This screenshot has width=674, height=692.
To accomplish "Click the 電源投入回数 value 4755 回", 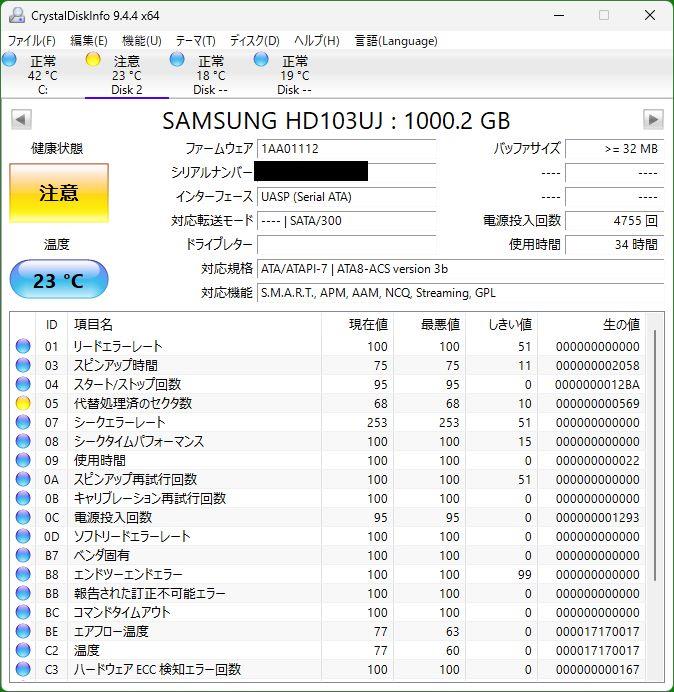I will point(614,221).
